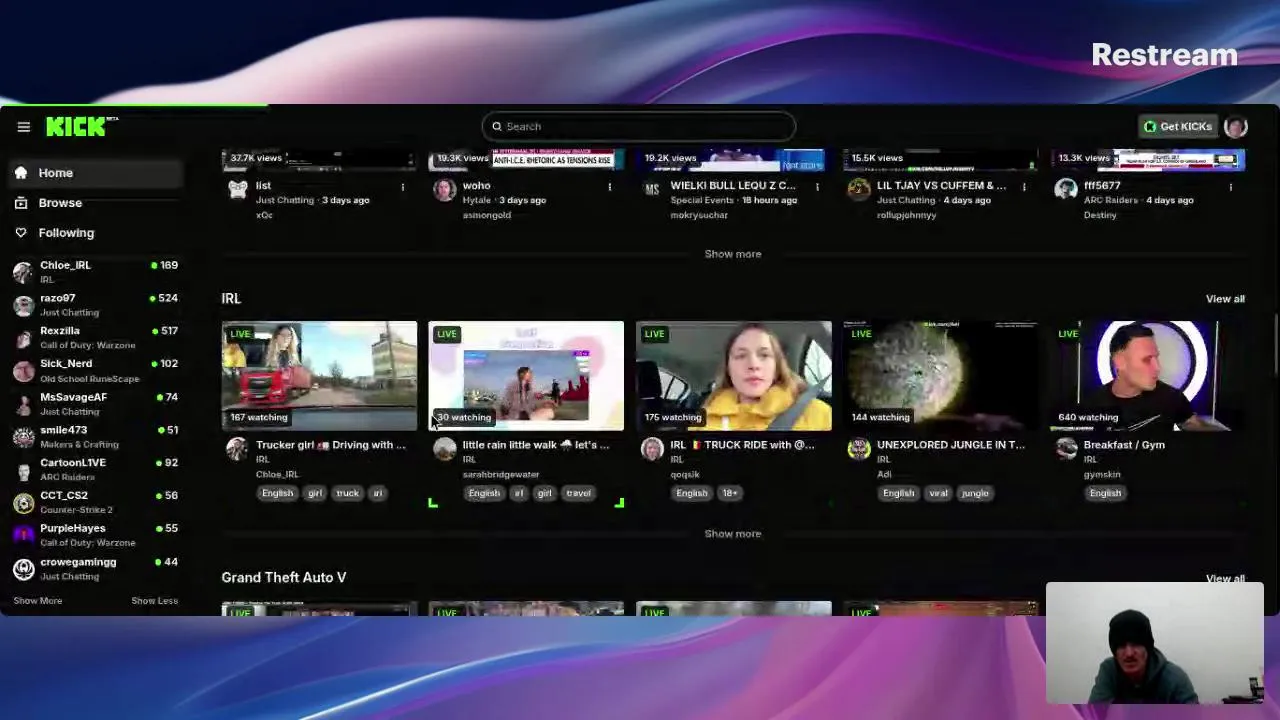This screenshot has width=1280, height=720.
Task: Expand sidebar with Show More
Action: click(x=38, y=601)
